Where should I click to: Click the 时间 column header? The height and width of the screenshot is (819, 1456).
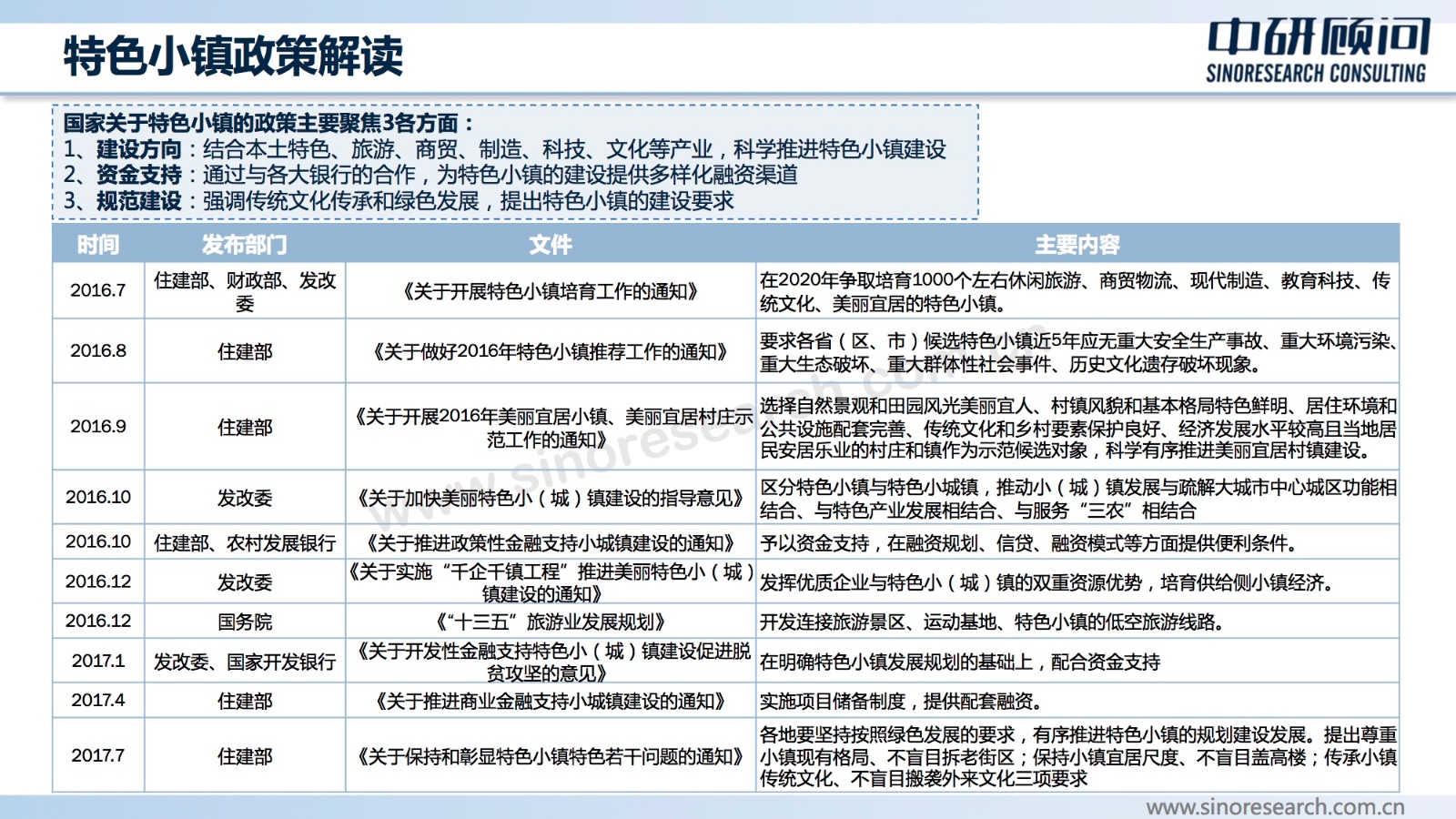[98, 244]
